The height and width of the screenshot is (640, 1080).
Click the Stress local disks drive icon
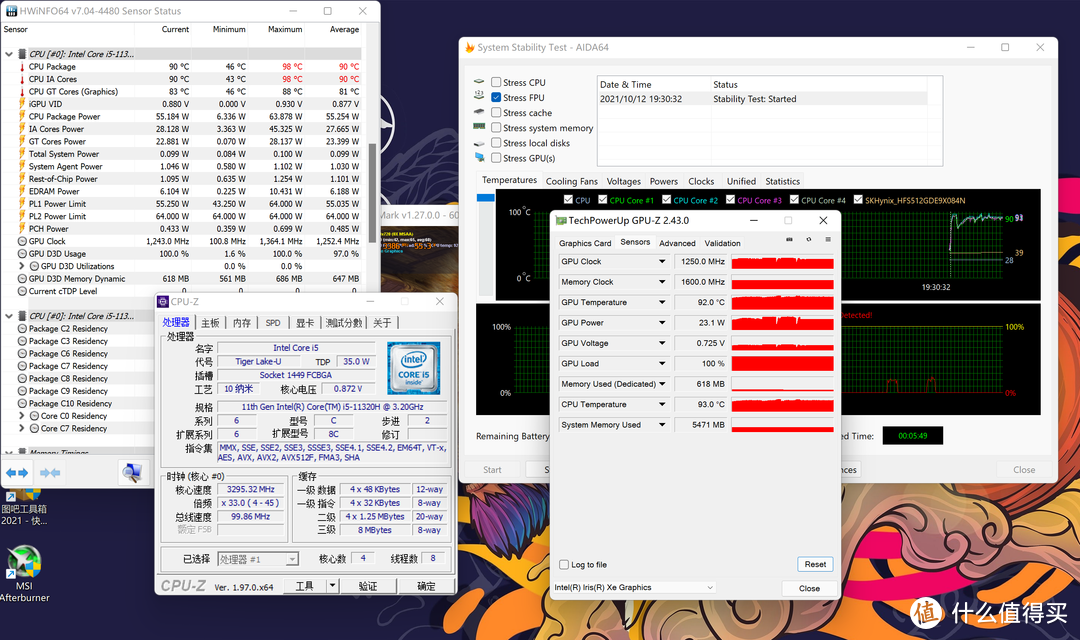[479, 143]
